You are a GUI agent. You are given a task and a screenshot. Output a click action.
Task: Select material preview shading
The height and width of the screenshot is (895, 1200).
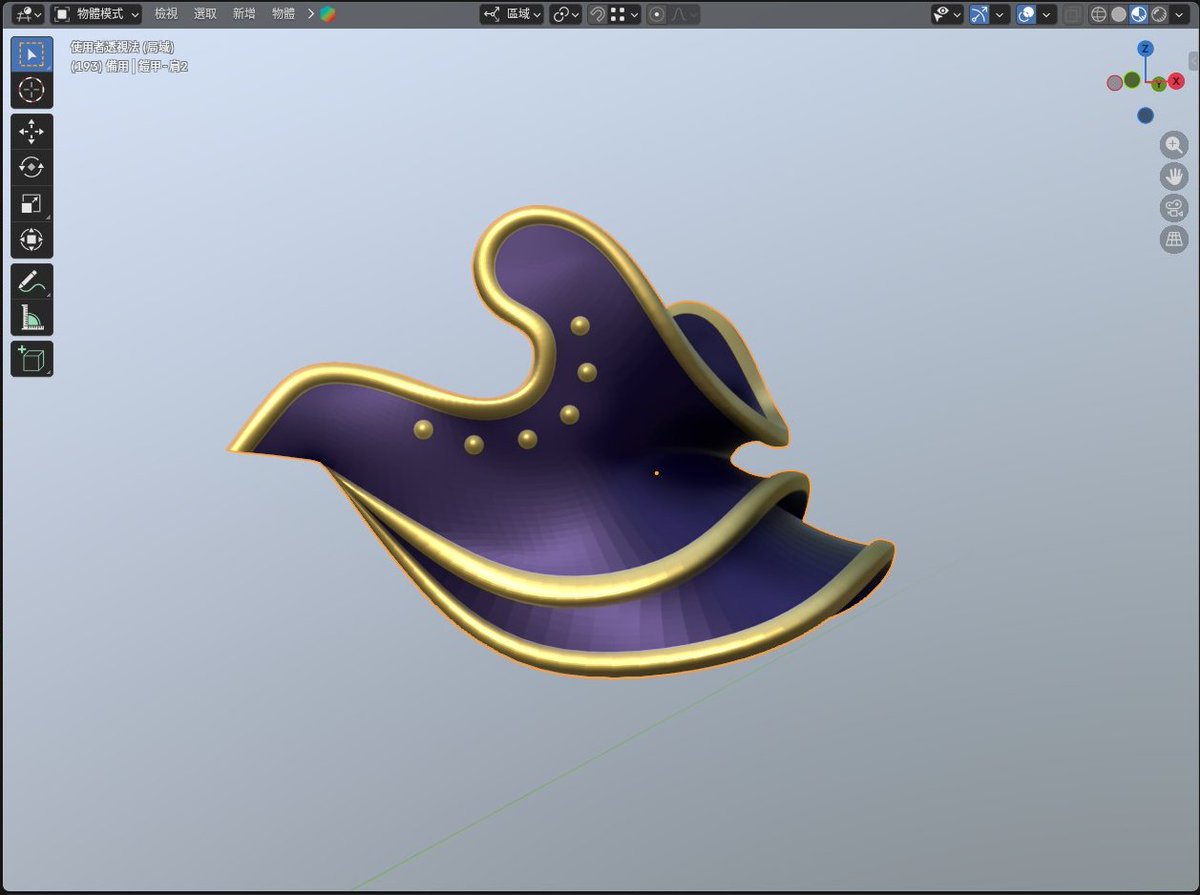pyautogui.click(x=1138, y=14)
